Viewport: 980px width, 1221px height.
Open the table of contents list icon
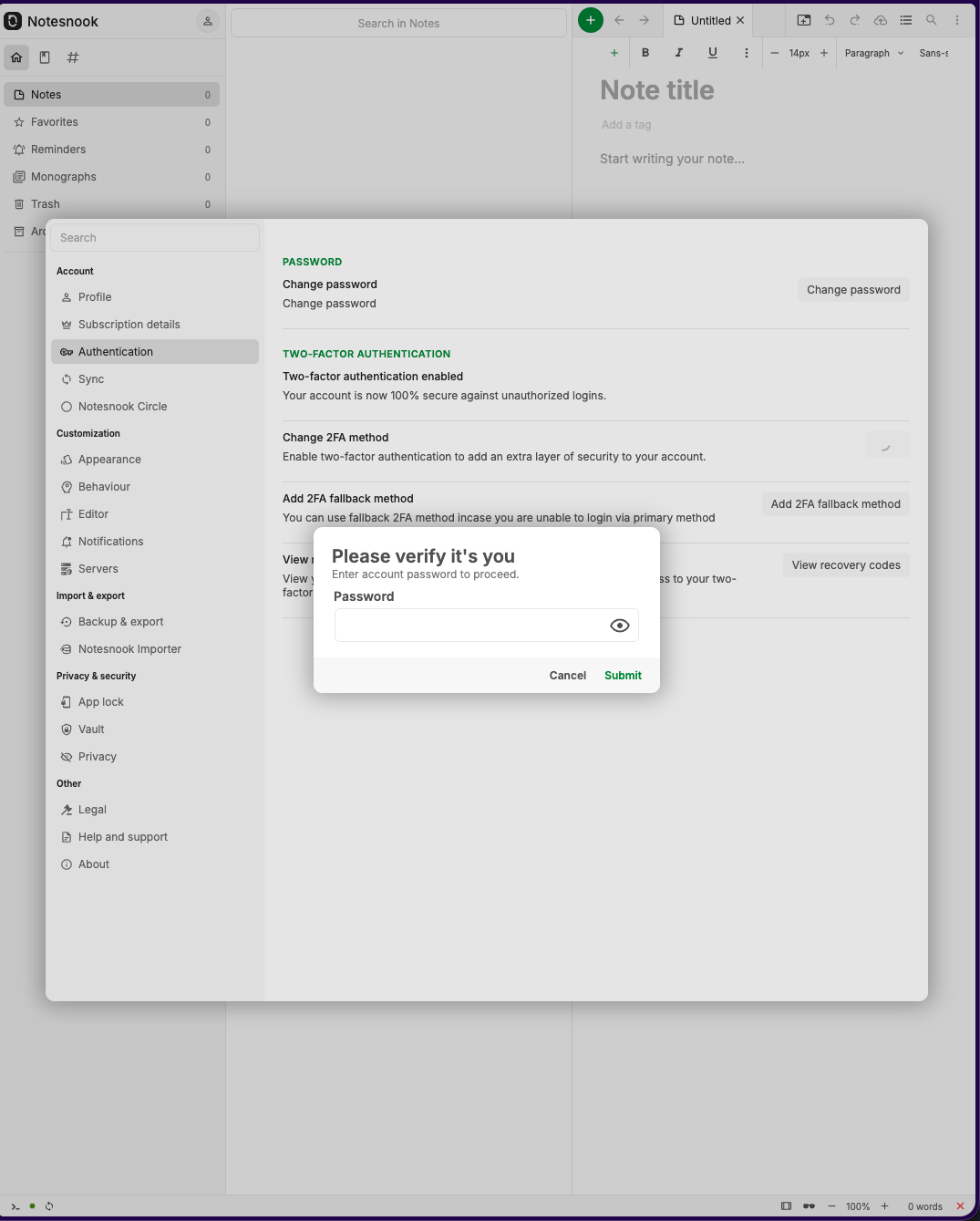(906, 20)
